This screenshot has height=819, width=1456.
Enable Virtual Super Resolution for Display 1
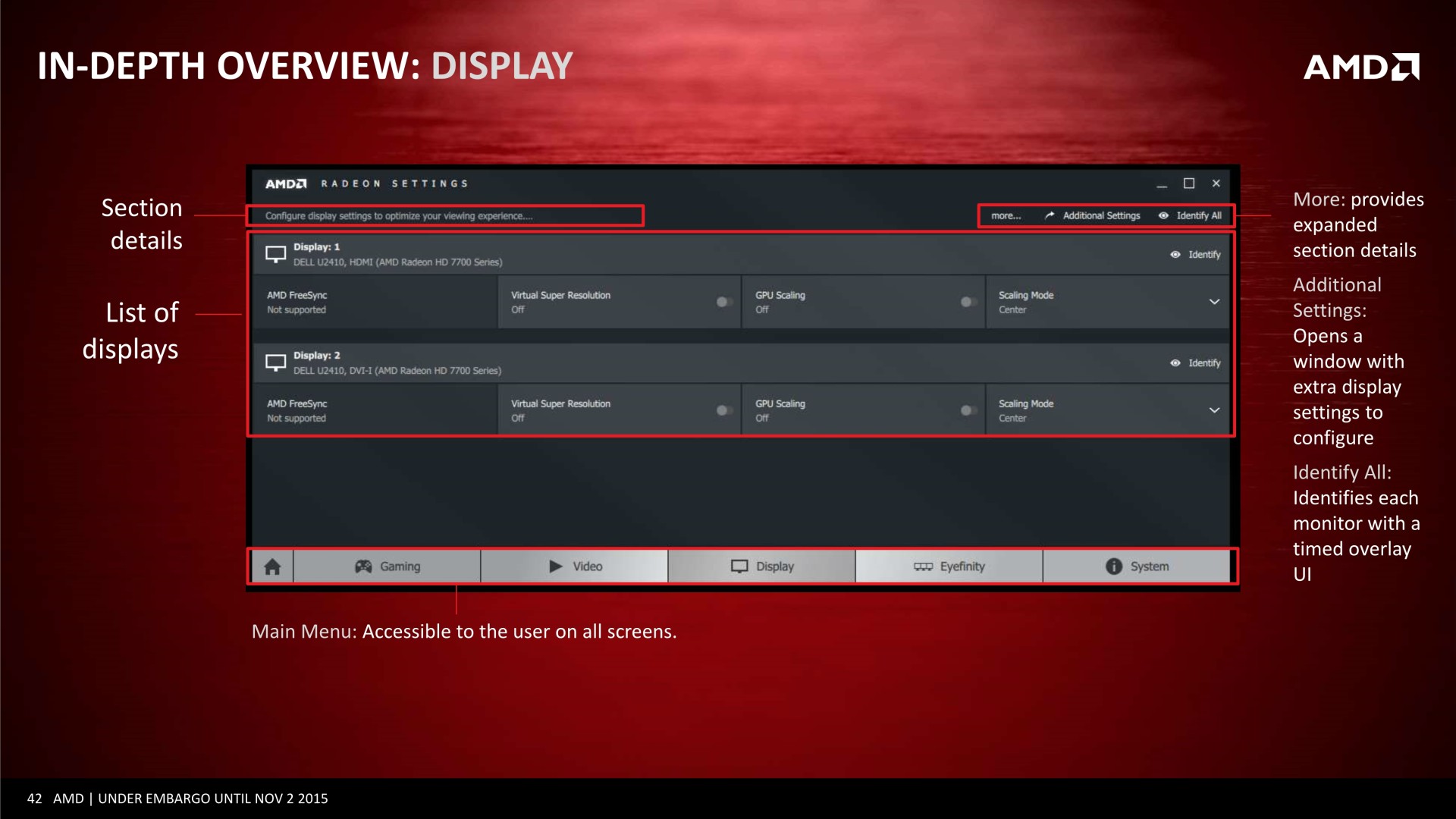pyautogui.click(x=723, y=302)
